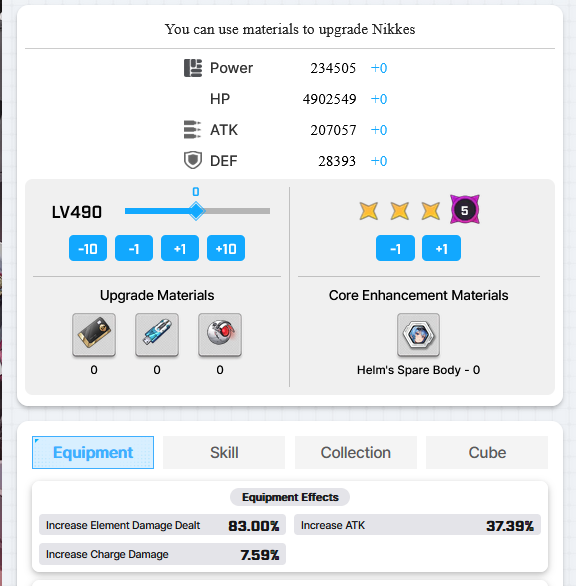Click the purple core level 5 badge
Image resolution: width=576 pixels, height=586 pixels.
point(465,210)
